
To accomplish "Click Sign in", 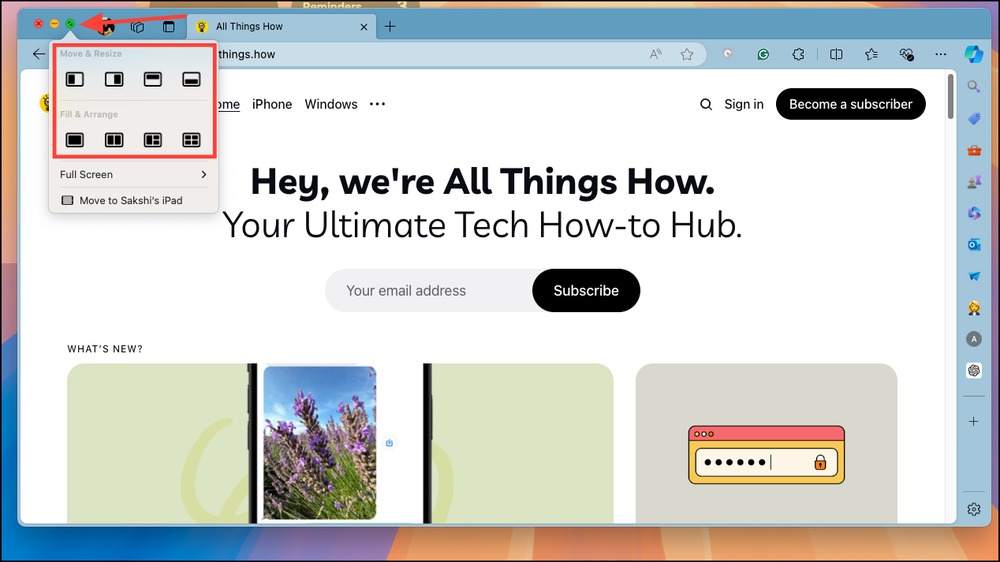I will tap(744, 104).
